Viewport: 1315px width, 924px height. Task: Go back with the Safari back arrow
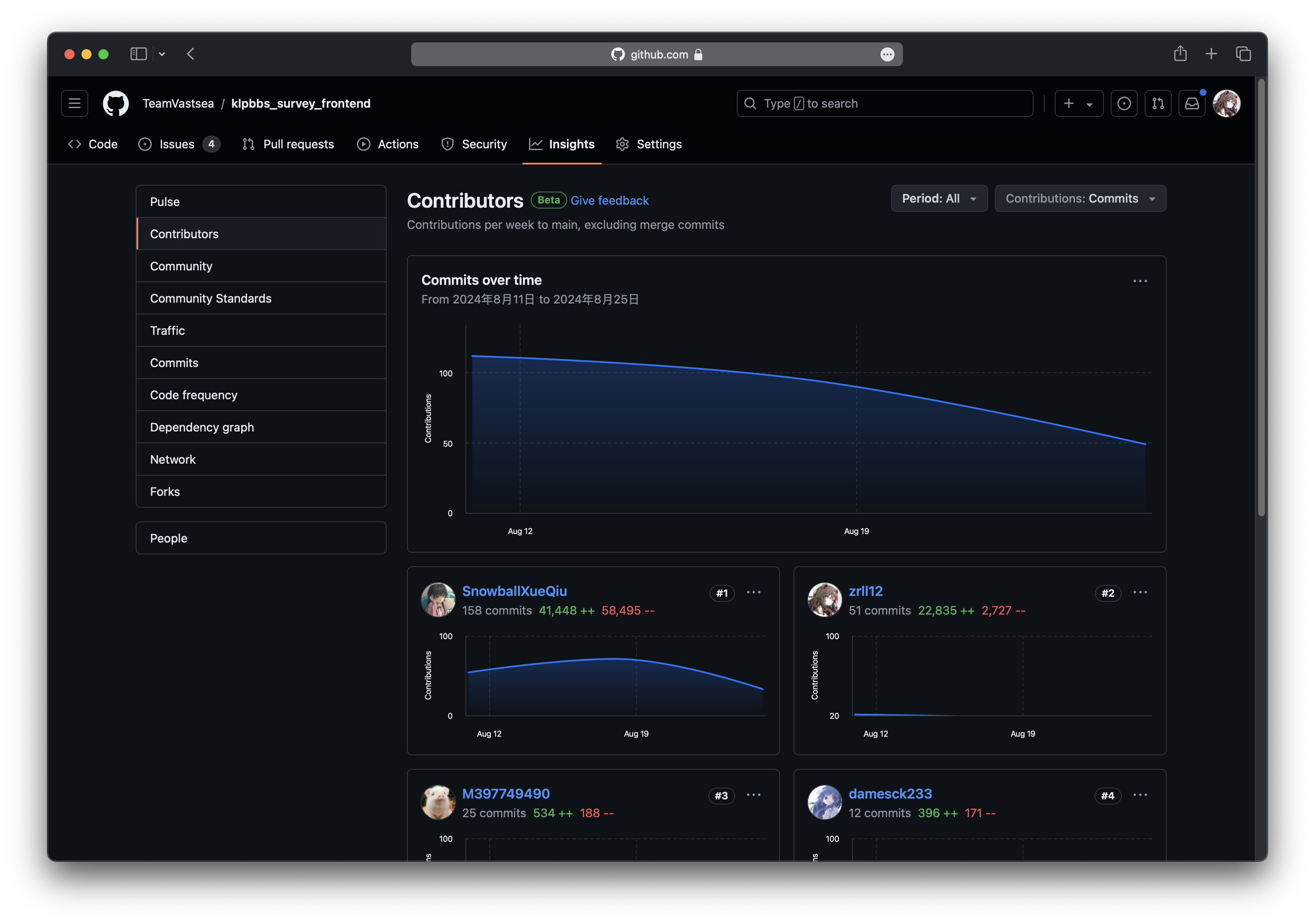tap(191, 54)
